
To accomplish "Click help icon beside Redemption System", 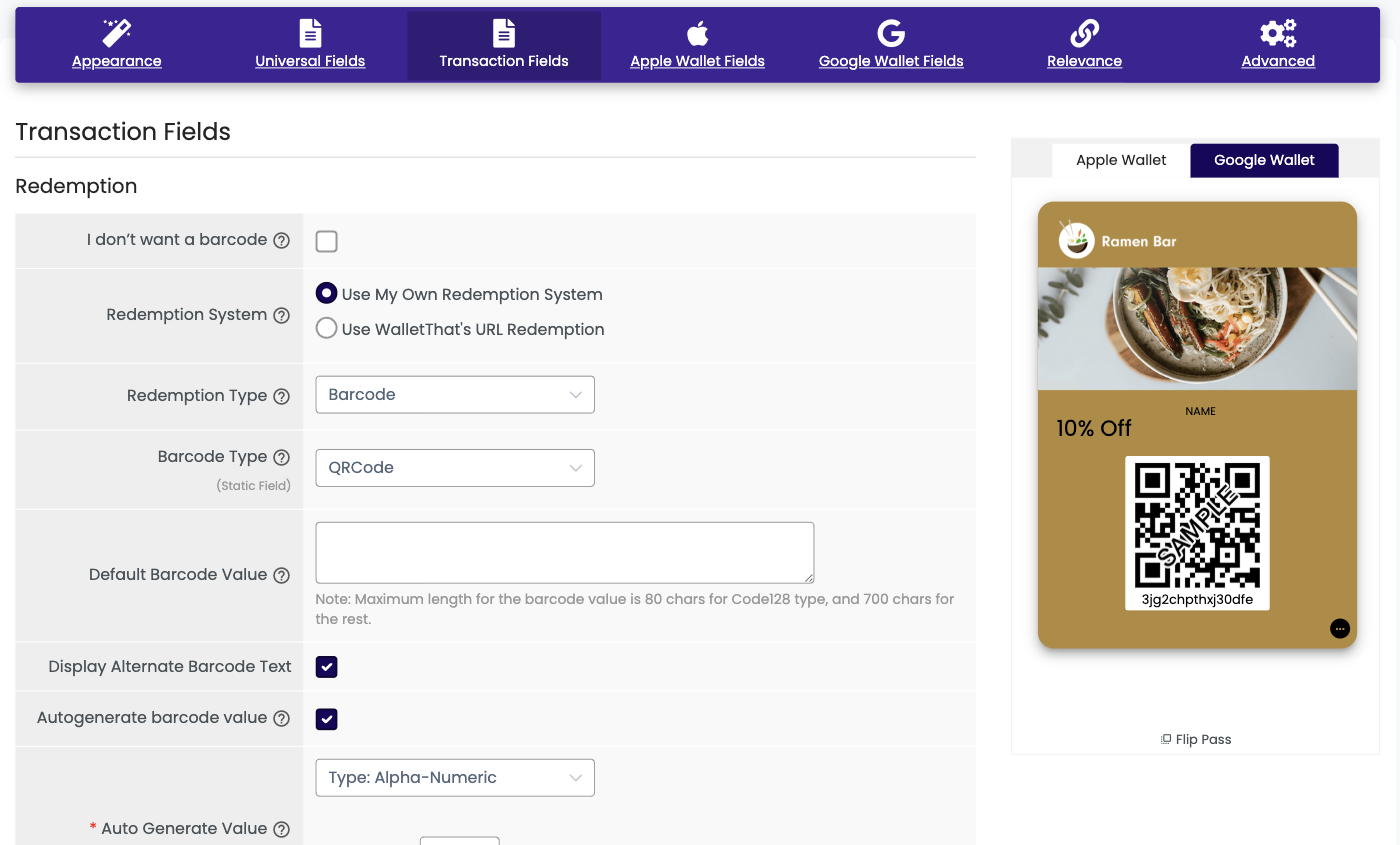I will click(x=282, y=315).
